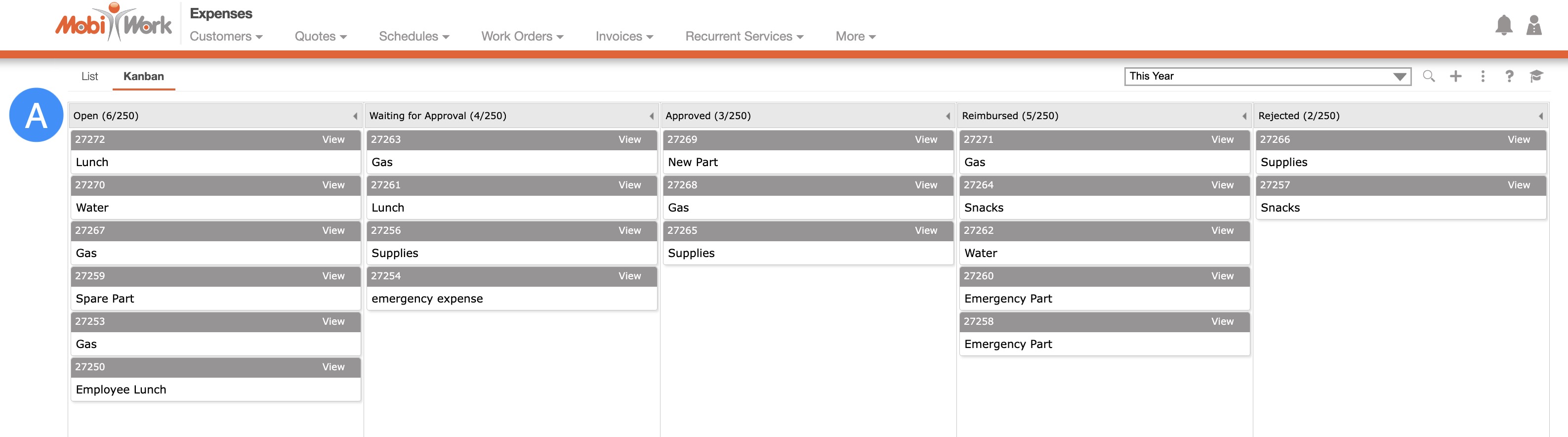This screenshot has width=1568, height=437.
Task: Switch to the List tab
Action: [89, 76]
